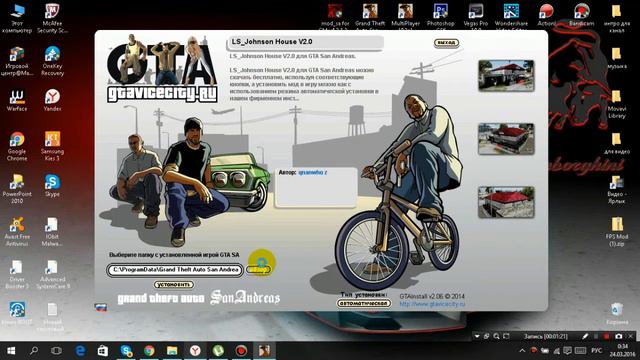Open the 'интро для канал' desktop folder
Image resolution: width=640 pixels, height=360 pixels.
click(x=617, y=18)
